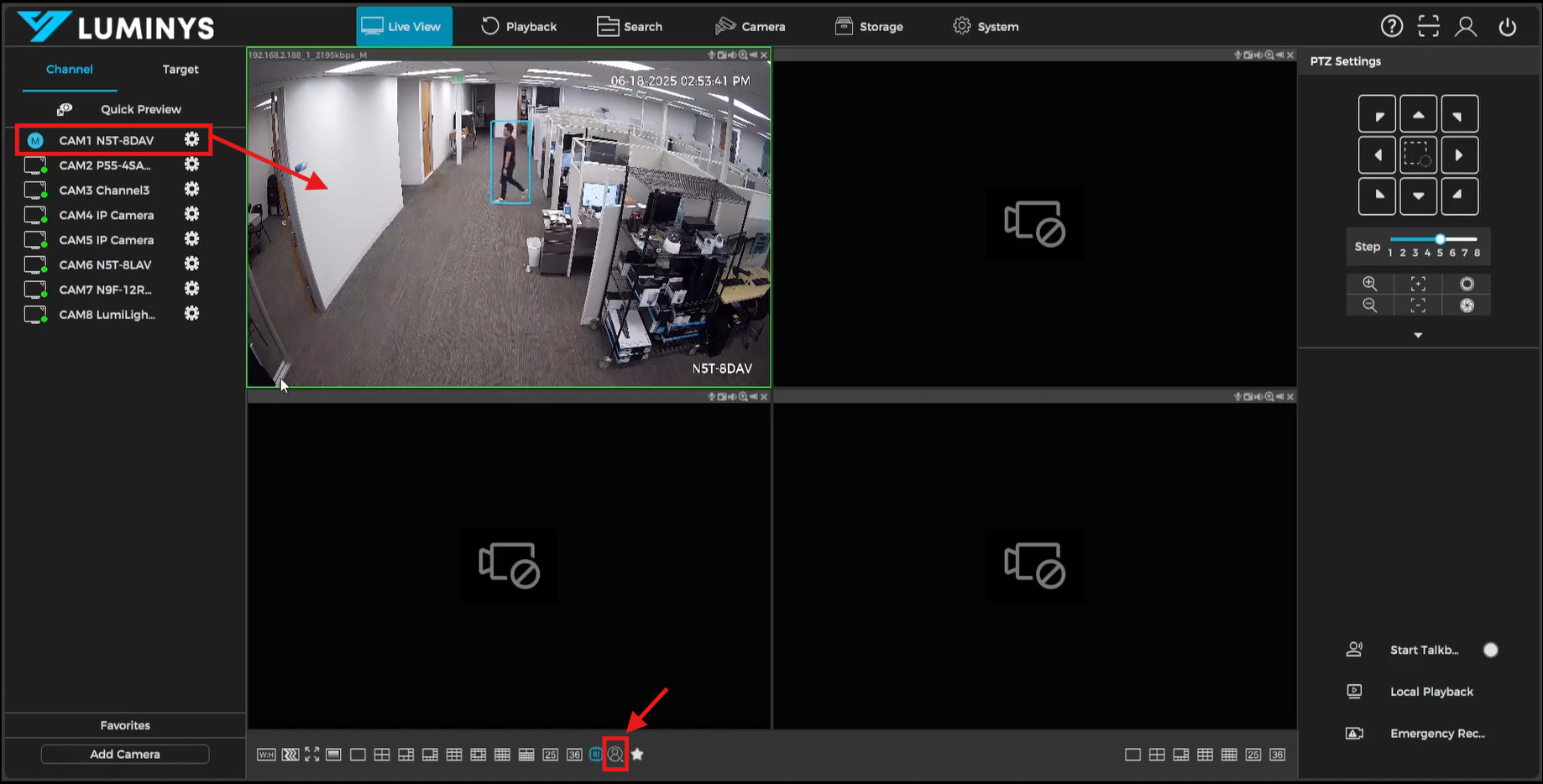Open Local Playback
The height and width of the screenshot is (784, 1543).
coord(1431,692)
